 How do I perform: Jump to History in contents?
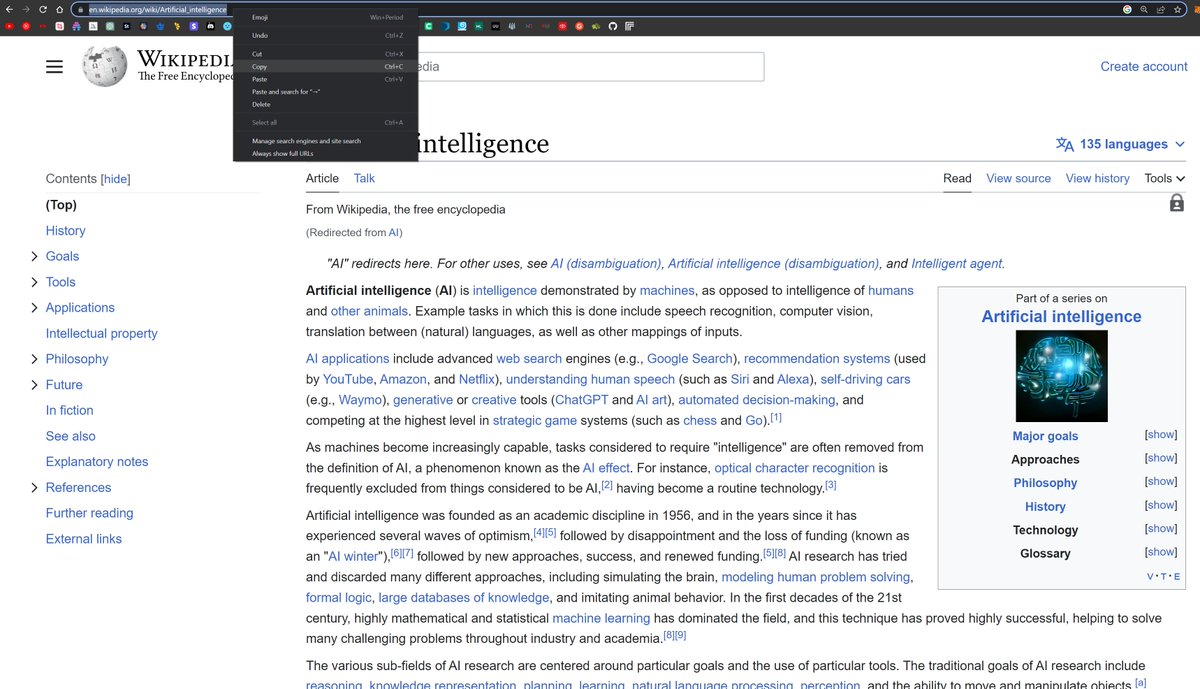66,231
